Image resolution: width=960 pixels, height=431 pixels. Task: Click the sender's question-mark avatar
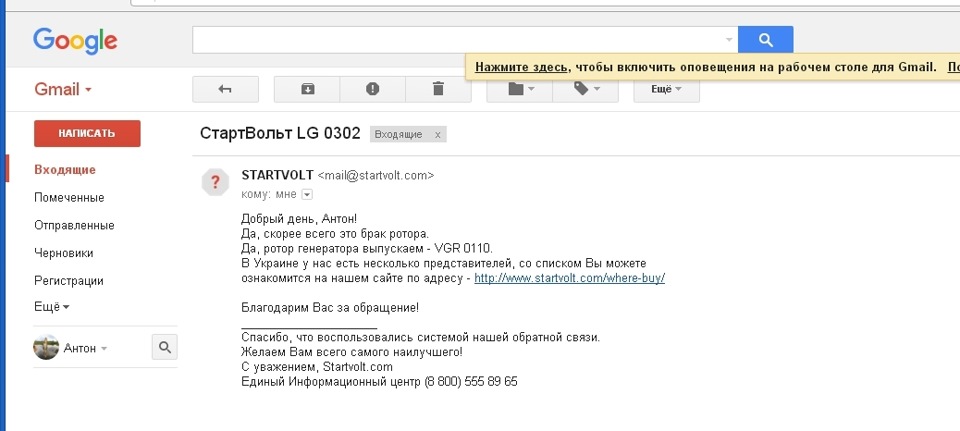(215, 182)
